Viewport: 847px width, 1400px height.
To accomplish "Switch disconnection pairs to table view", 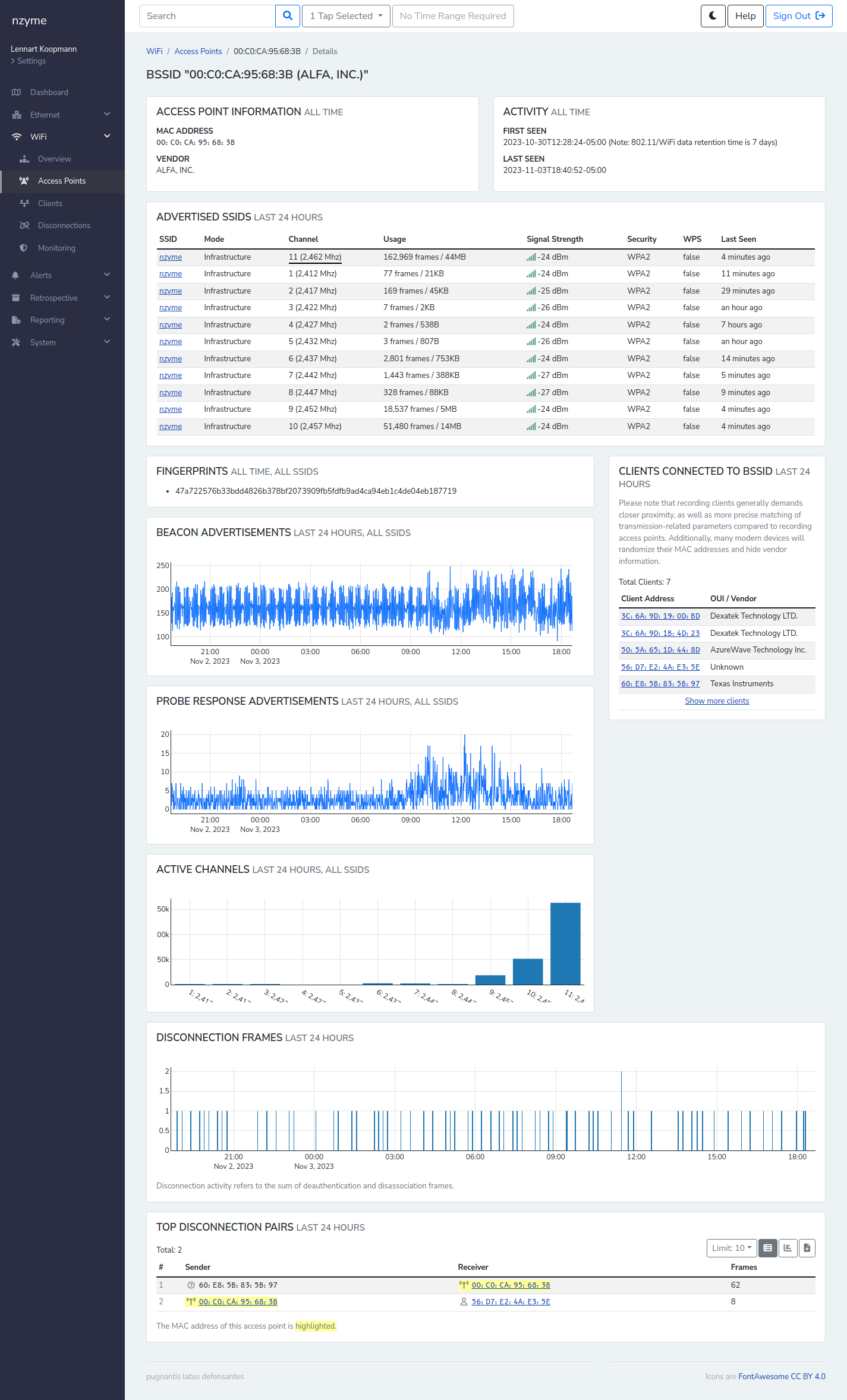I will (x=767, y=1248).
